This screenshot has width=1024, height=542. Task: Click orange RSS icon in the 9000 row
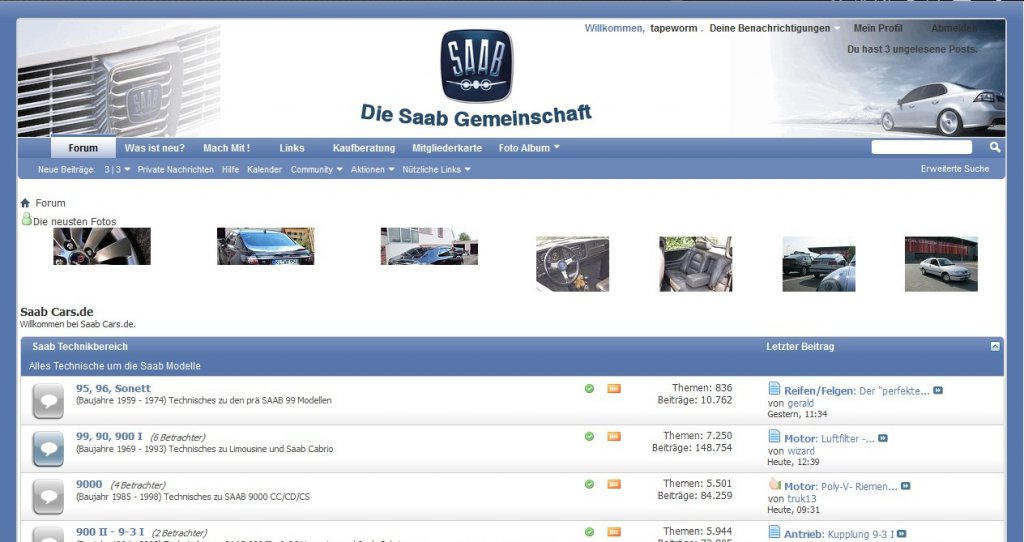614,485
